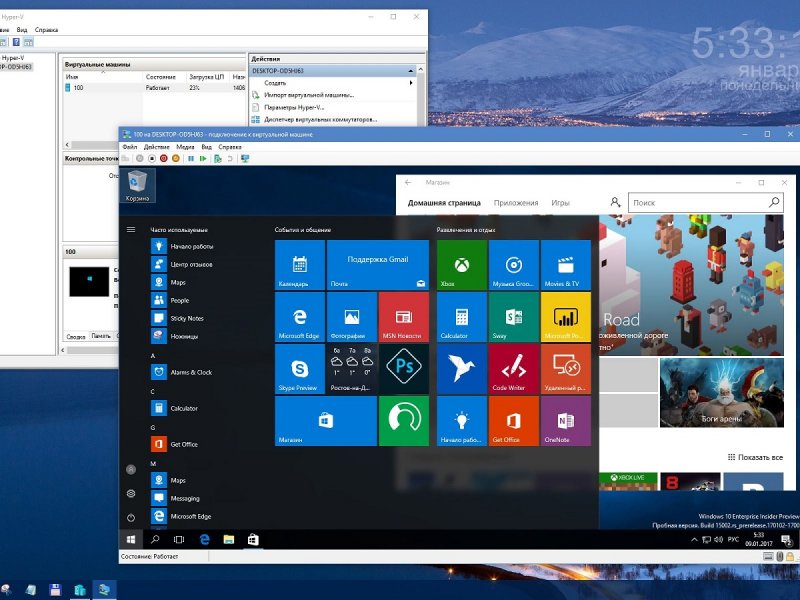This screenshot has height=600, width=800.
Task: Click the account icon in Store window
Action: (615, 203)
